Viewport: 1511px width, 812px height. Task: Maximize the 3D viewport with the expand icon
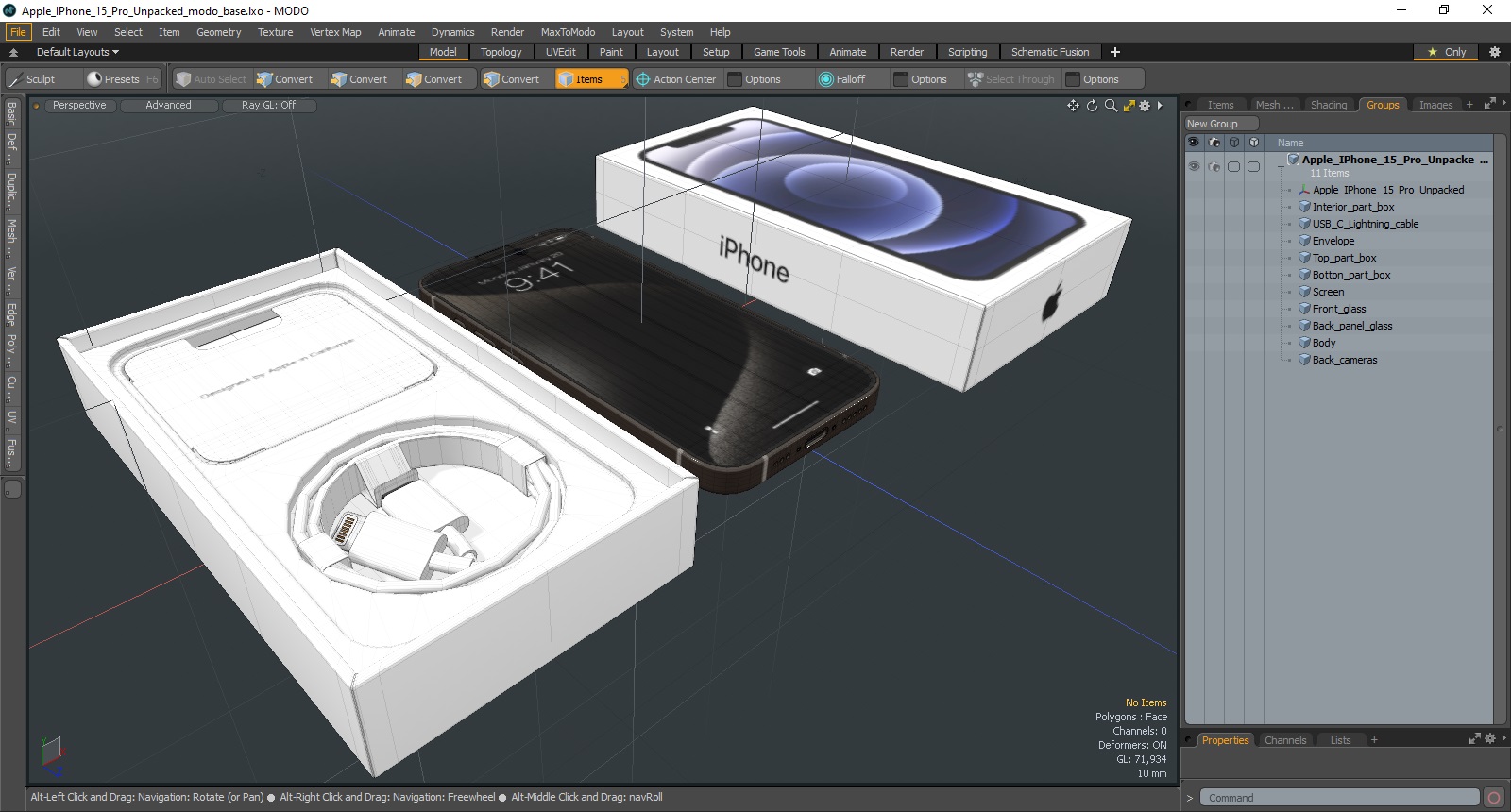point(1129,106)
